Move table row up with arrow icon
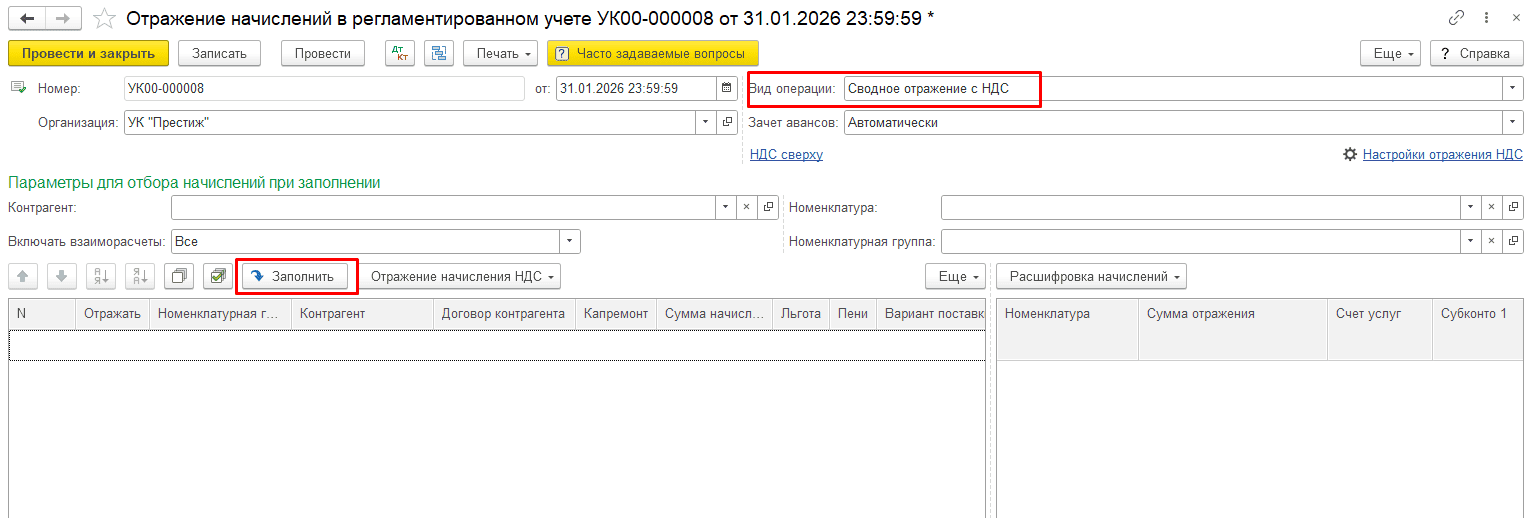 pyautogui.click(x=23, y=276)
